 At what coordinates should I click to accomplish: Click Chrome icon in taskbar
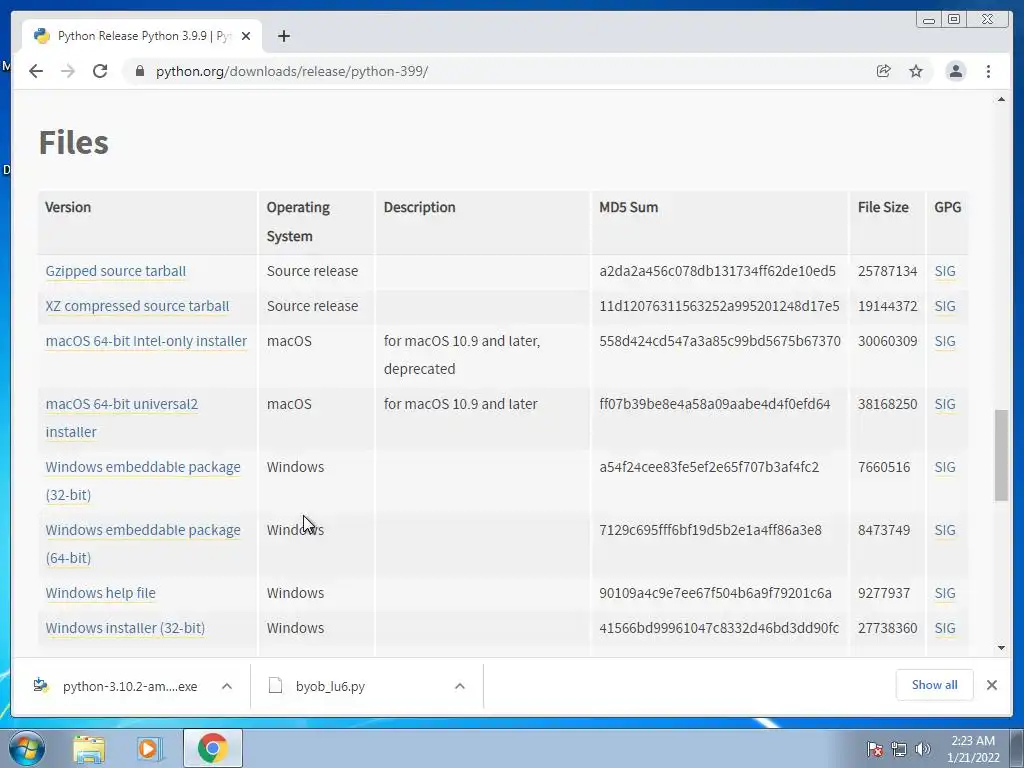(213, 748)
